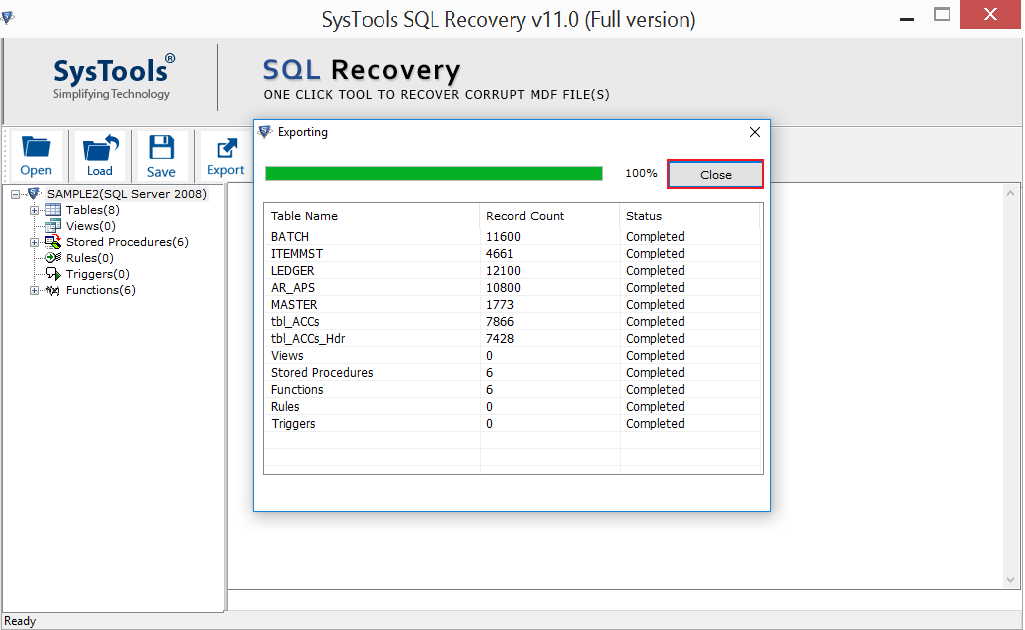This screenshot has width=1025, height=630.
Task: Click the SAMPLE2 database icon in tree
Action: 34,194
